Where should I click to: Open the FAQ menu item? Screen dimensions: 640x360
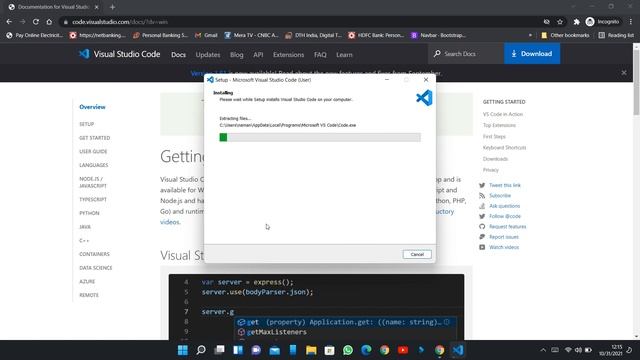(x=320, y=54)
